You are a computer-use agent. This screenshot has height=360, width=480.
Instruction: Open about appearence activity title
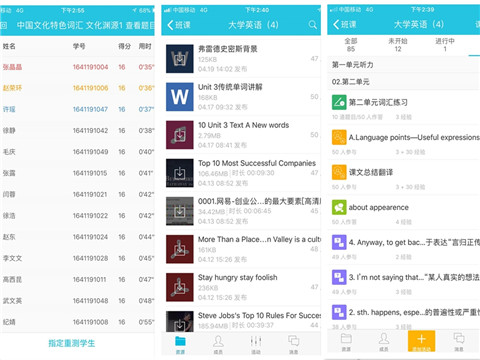(379, 207)
